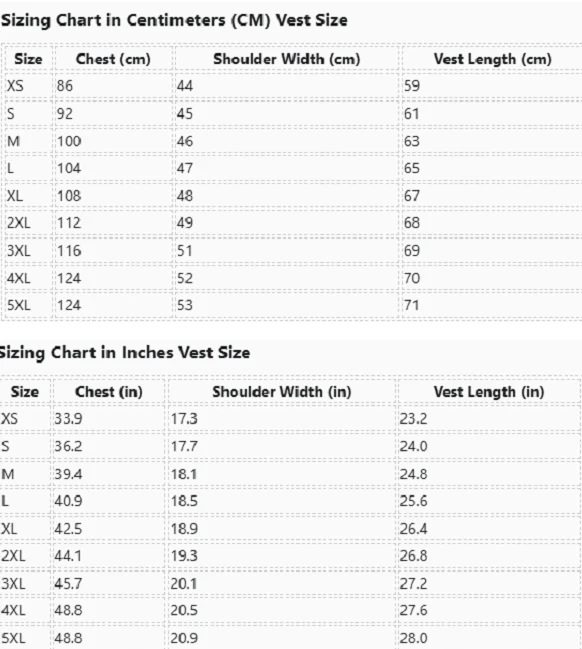
Task: Select shoulder width 18.5 in L row
Action: coord(184,501)
